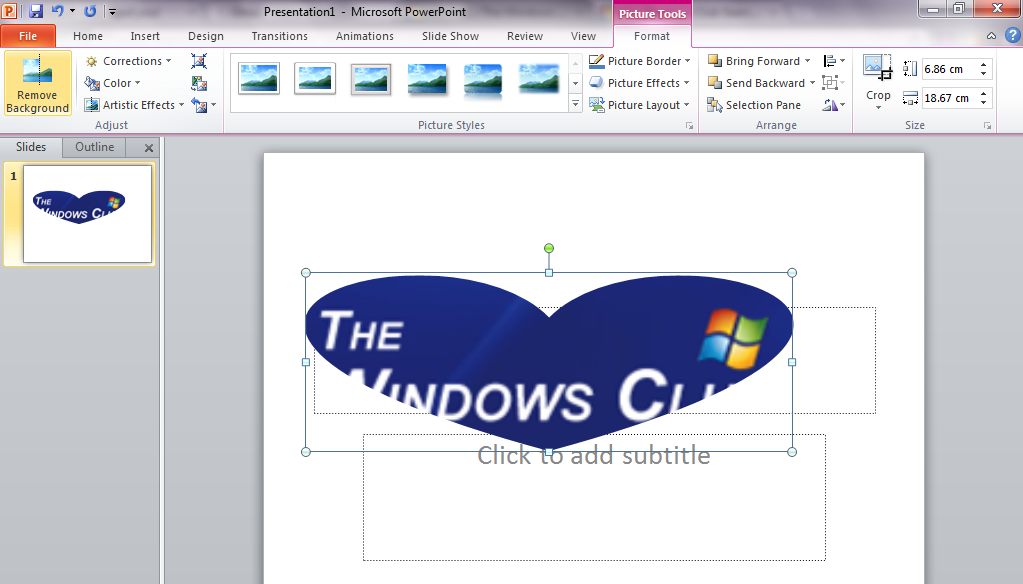Image resolution: width=1023 pixels, height=584 pixels.
Task: Click the Remove Background button
Action: [37, 84]
